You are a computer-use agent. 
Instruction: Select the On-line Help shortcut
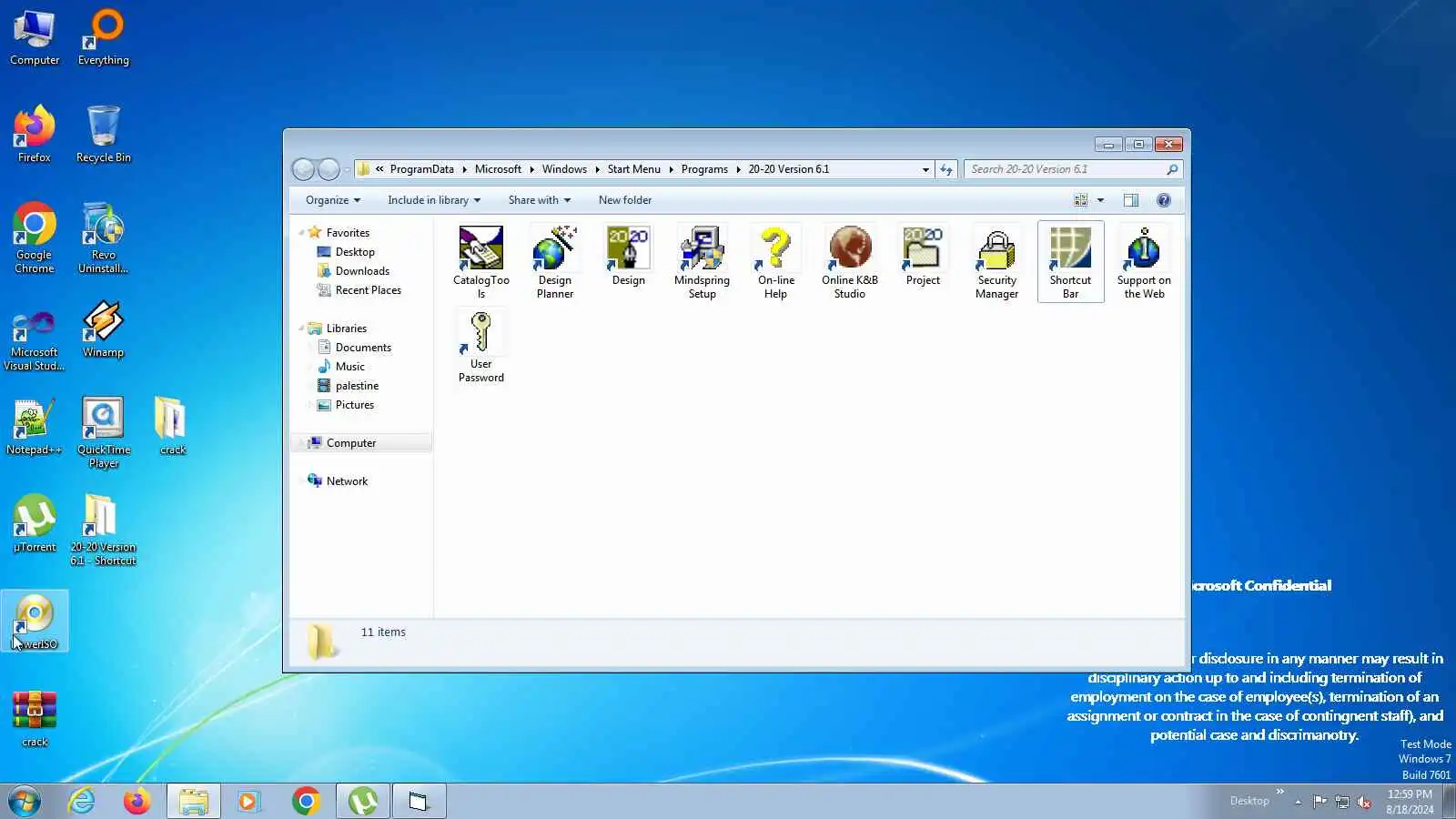click(775, 261)
